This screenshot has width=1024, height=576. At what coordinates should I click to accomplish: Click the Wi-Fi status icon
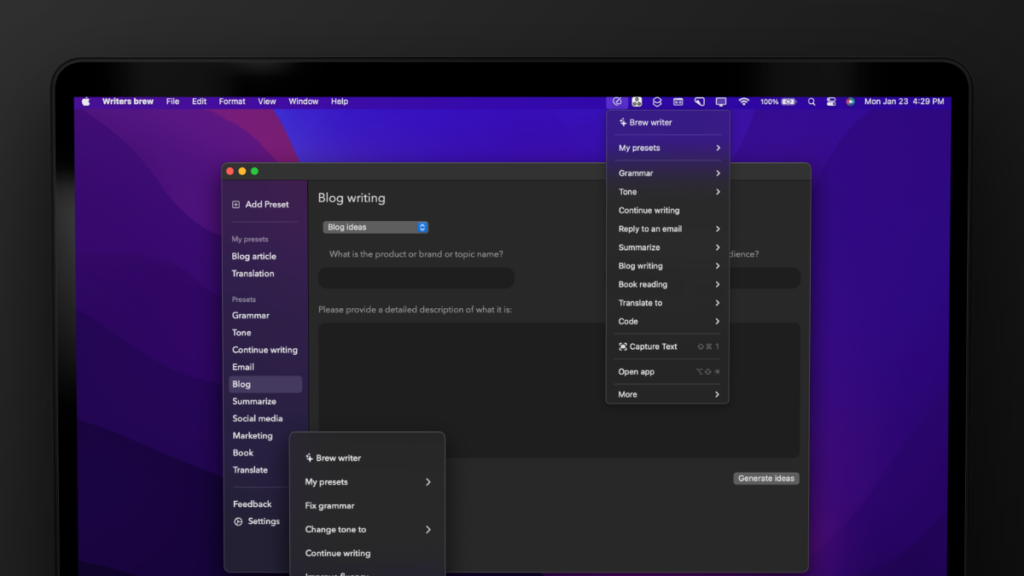coord(744,101)
